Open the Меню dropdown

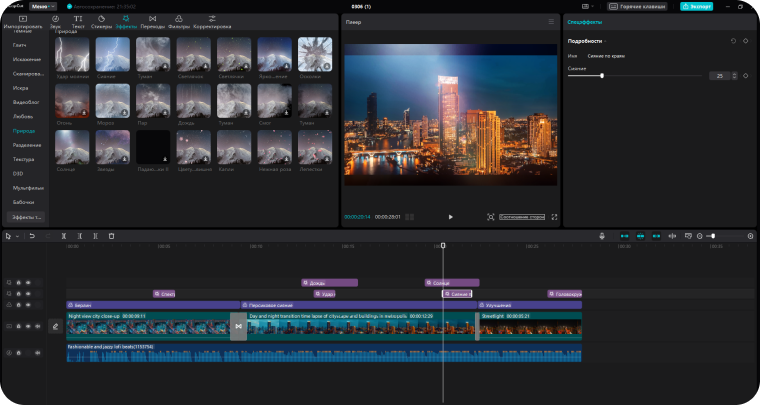point(43,6)
